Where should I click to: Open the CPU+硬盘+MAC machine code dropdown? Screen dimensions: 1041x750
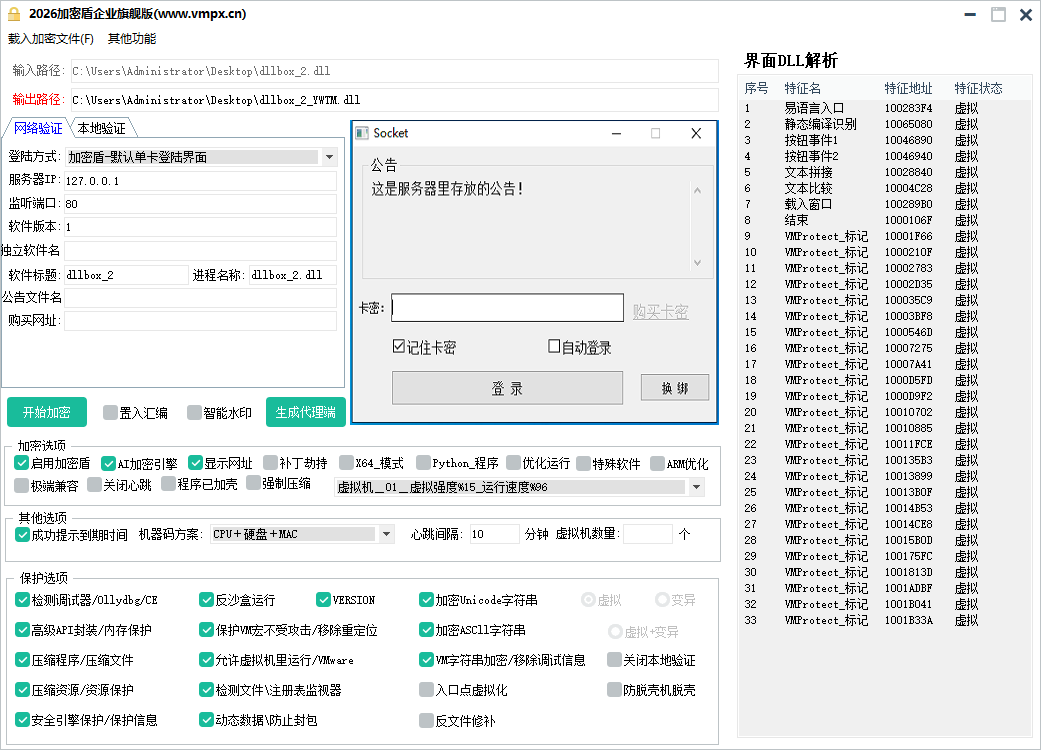click(386, 534)
